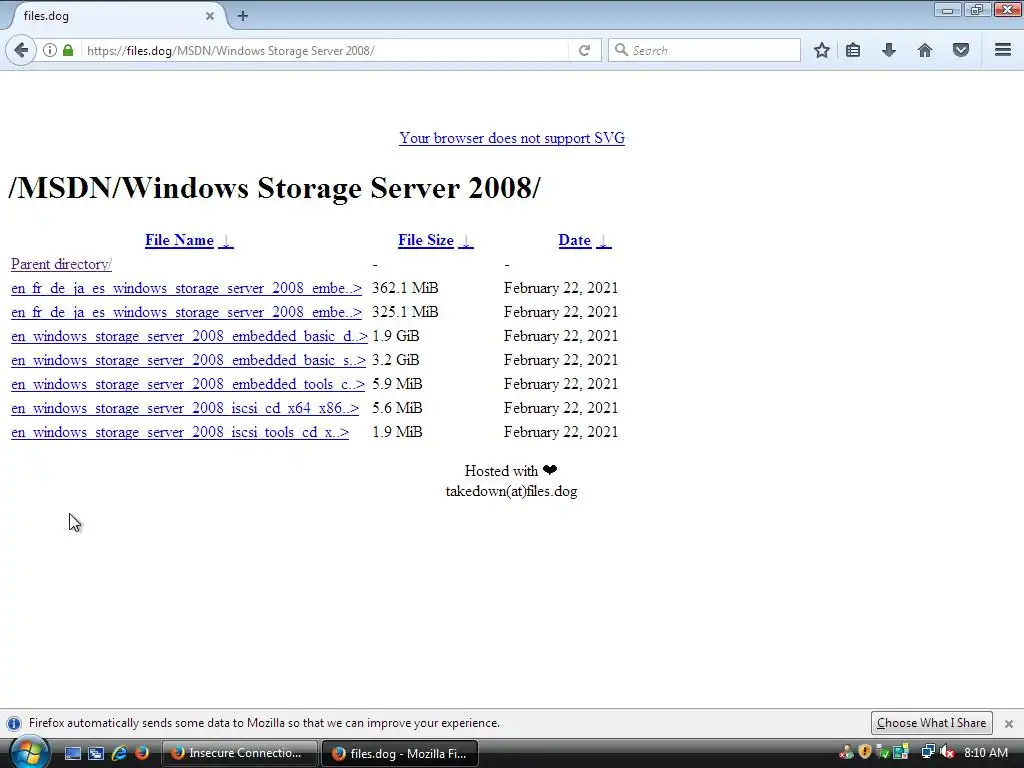Click the date in the 5.6 MiB row
The image size is (1024, 768).
(x=561, y=408)
